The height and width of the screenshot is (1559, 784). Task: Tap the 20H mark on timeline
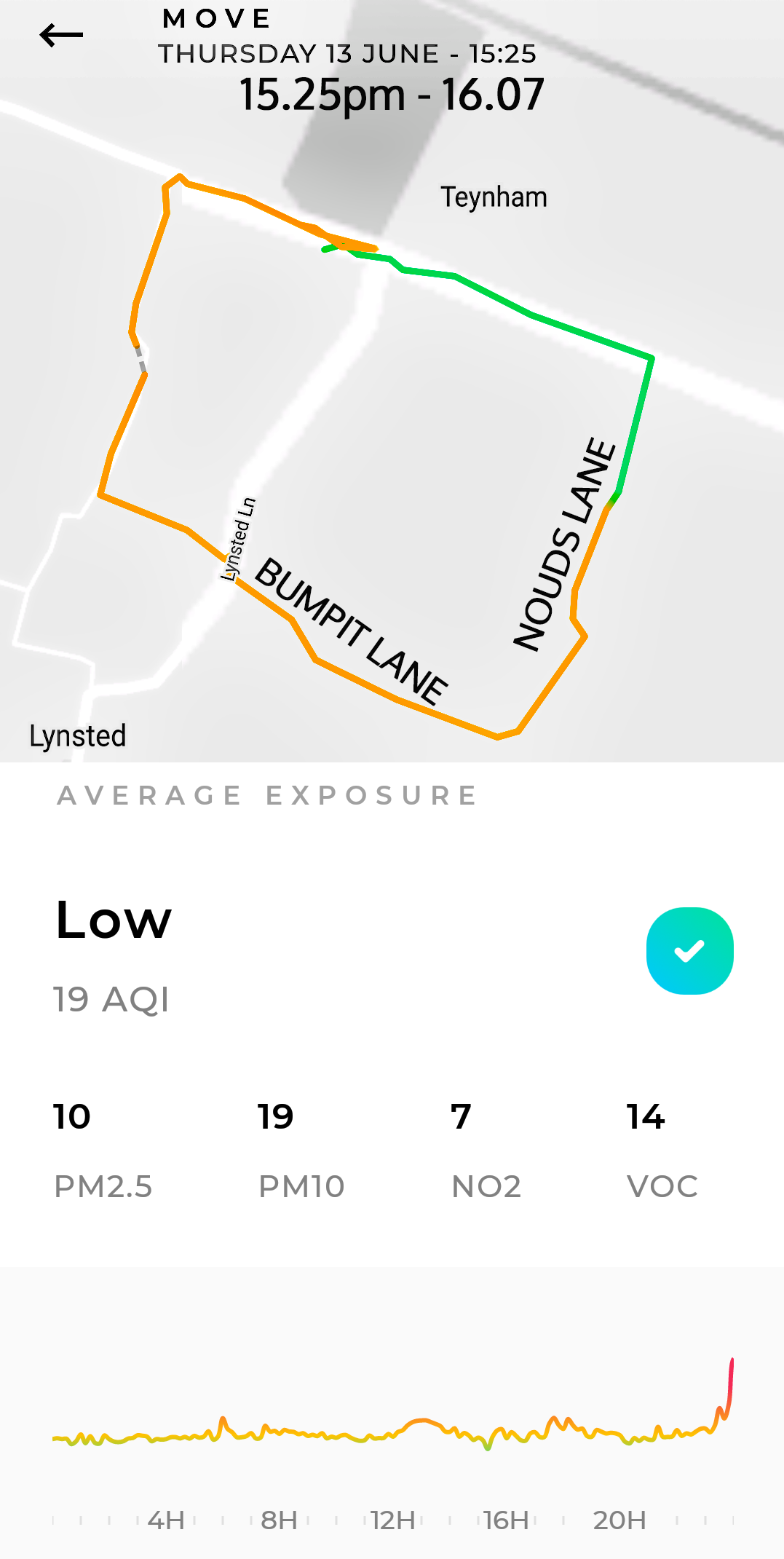(619, 1520)
